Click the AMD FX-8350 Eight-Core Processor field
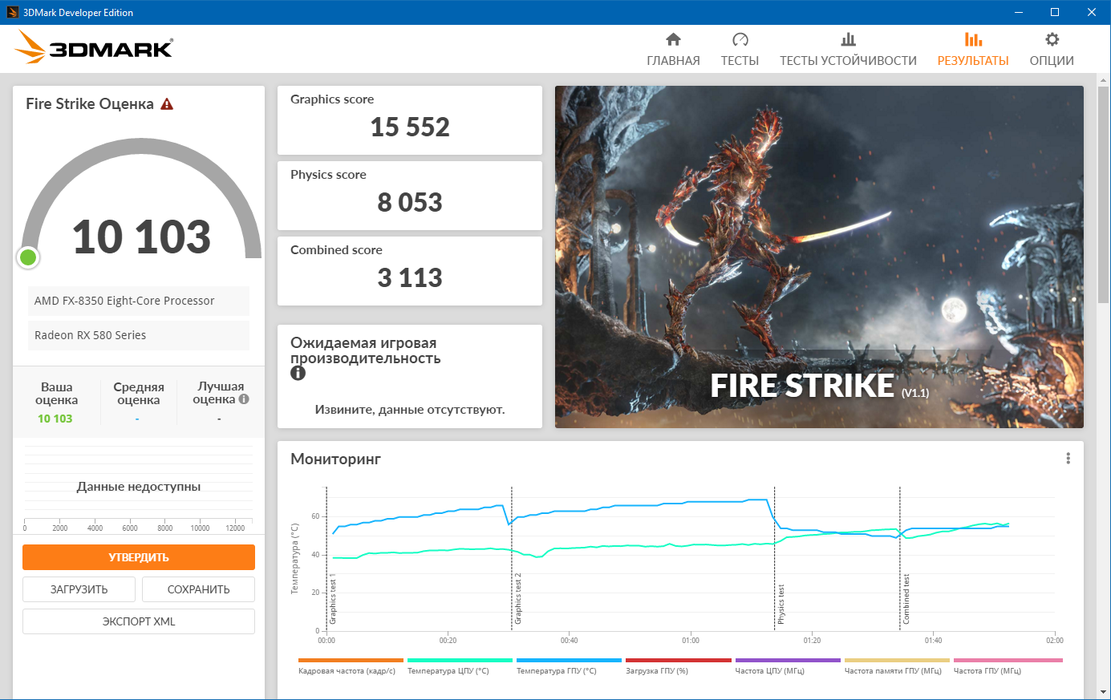 click(138, 301)
